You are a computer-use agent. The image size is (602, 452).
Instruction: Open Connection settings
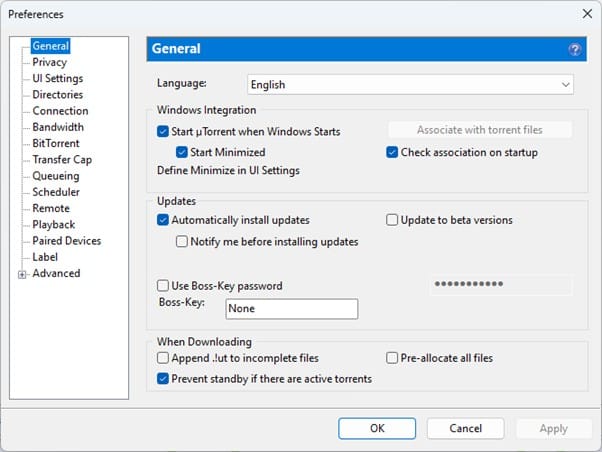60,111
